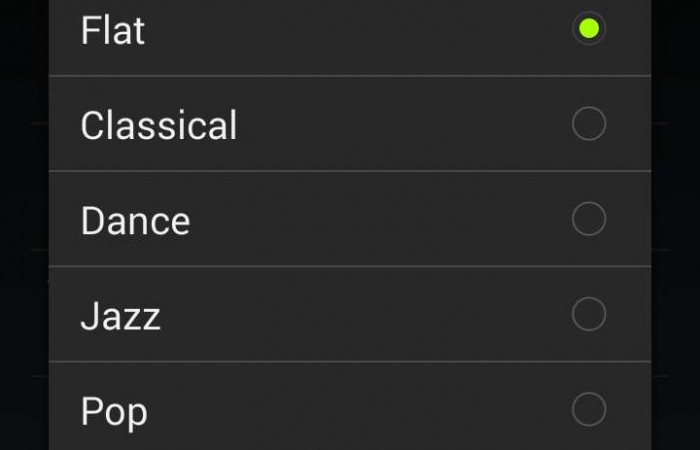This screenshot has height=450, width=700.
Task: Click the "Flat" preset label text
Action: [x=113, y=30]
